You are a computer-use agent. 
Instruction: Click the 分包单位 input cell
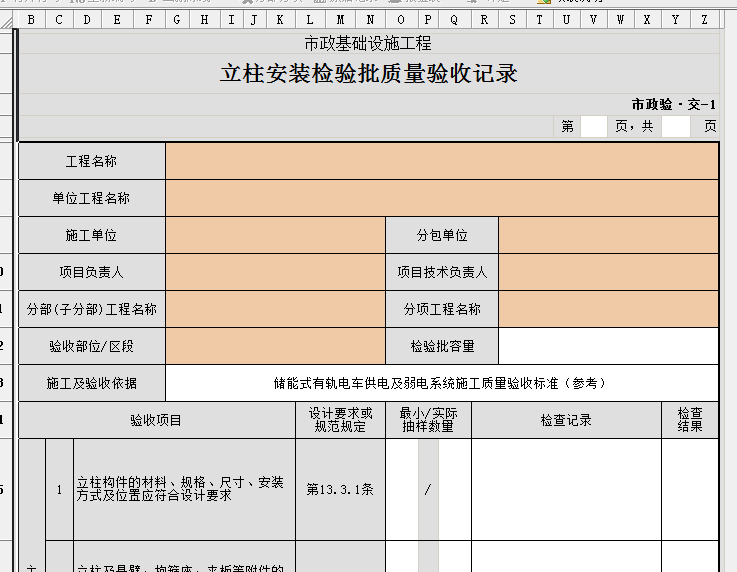point(608,235)
